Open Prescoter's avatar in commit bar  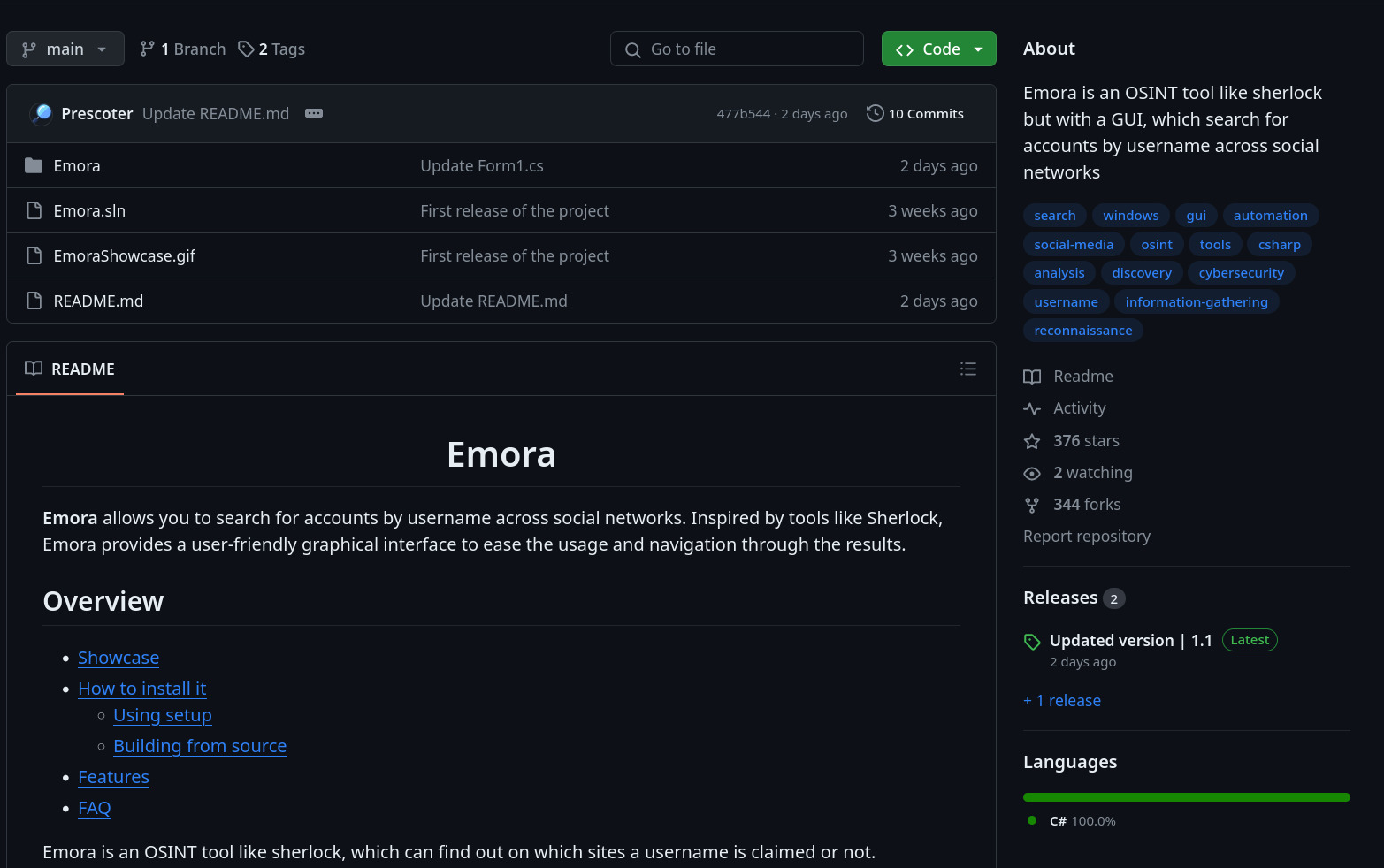(41, 113)
